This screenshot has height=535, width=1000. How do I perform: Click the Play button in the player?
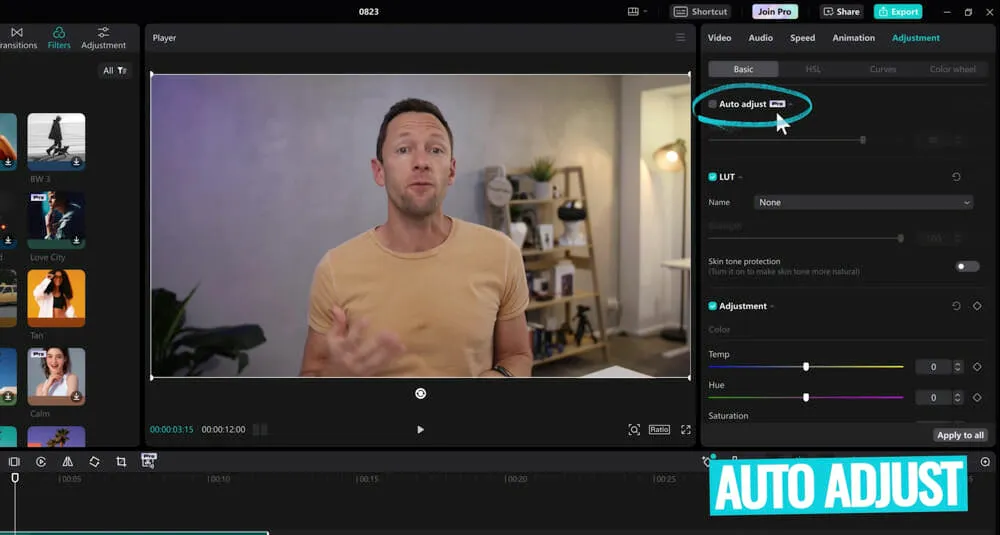420,430
